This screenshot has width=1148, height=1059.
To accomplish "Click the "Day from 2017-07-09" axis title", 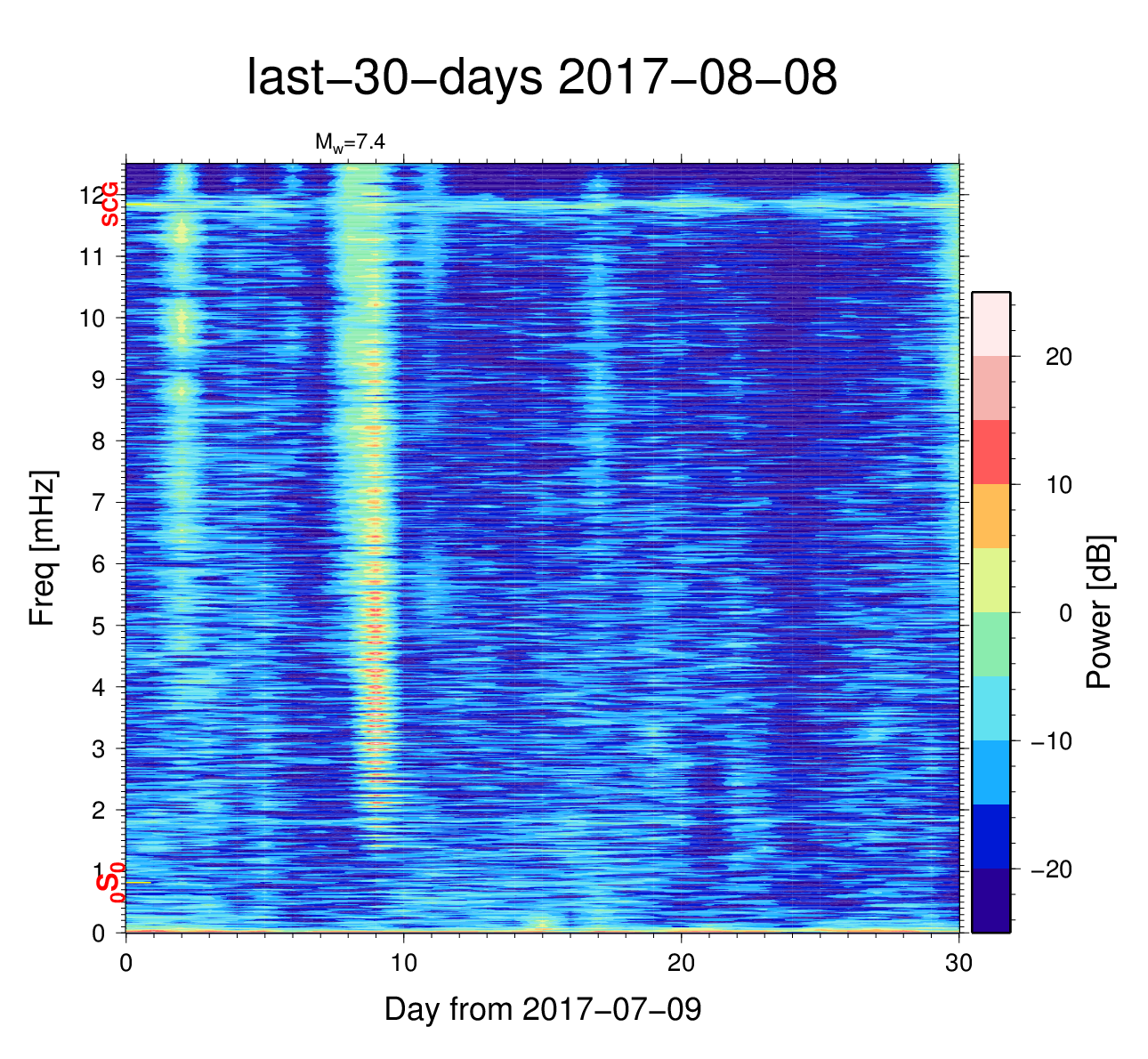I will click(x=542, y=1009).
